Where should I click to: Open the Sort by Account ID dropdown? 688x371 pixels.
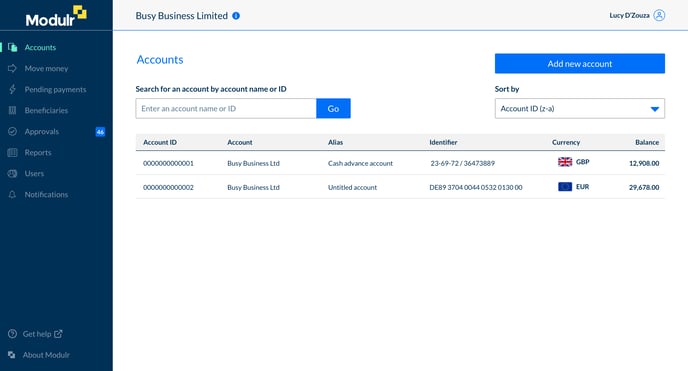(580, 108)
